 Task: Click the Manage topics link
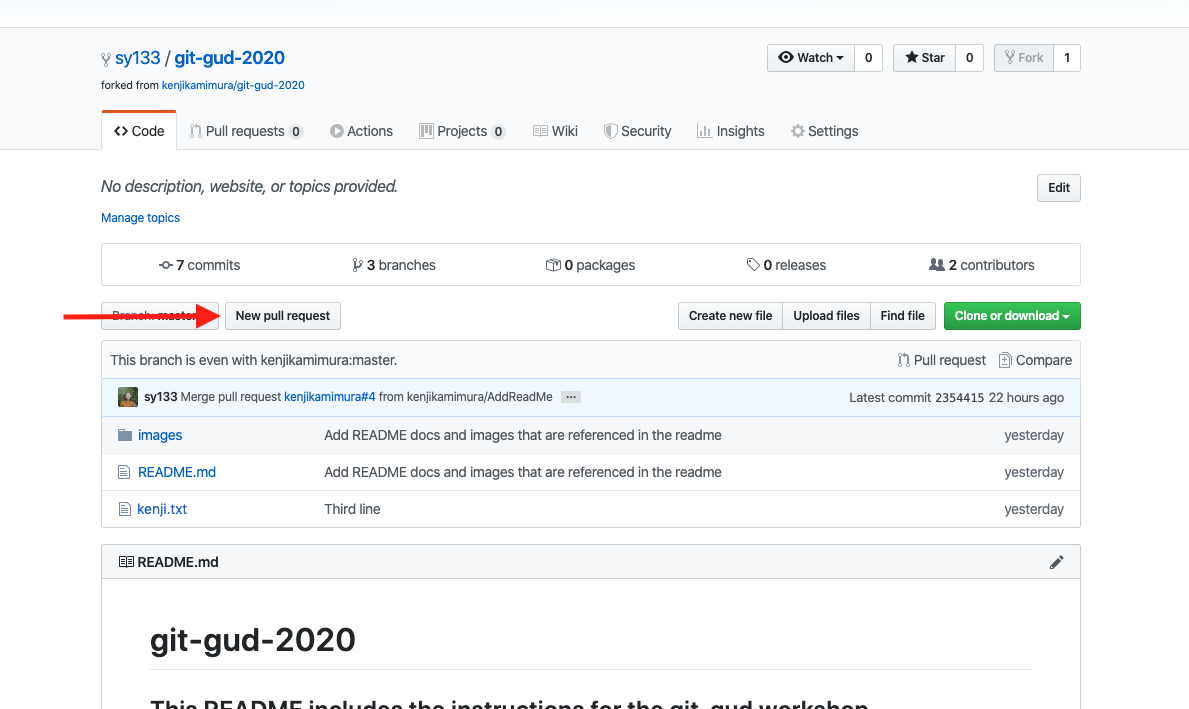coord(140,218)
